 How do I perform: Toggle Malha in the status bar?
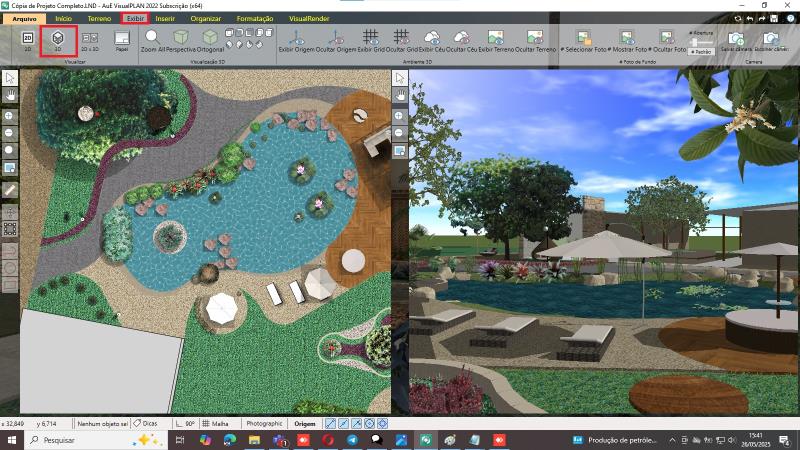tap(216, 423)
